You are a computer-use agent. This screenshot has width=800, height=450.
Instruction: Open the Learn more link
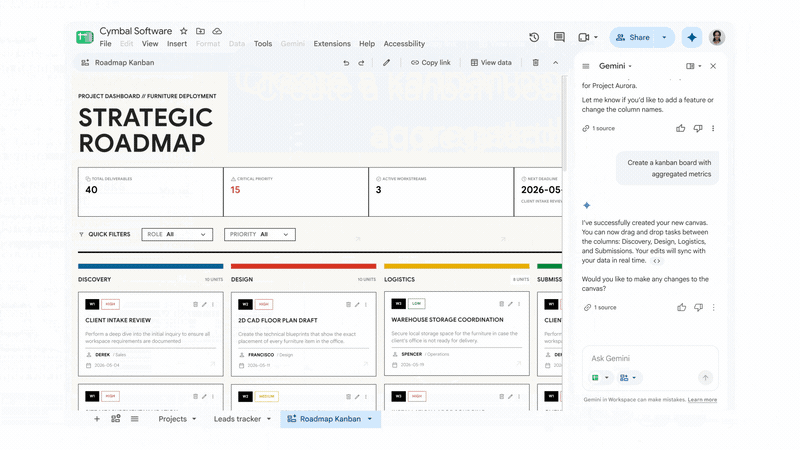[702, 399]
